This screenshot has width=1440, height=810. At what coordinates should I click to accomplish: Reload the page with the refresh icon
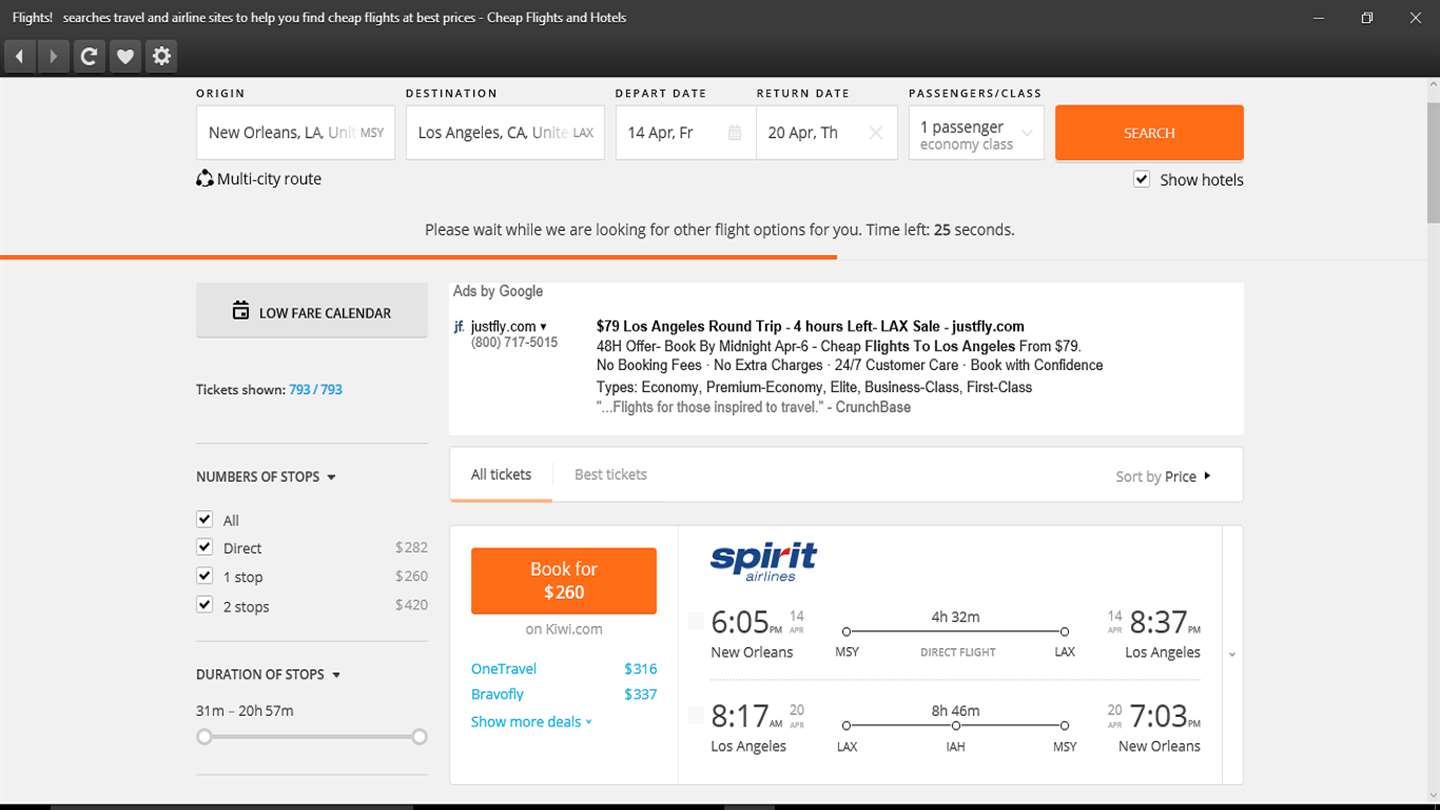[89, 56]
